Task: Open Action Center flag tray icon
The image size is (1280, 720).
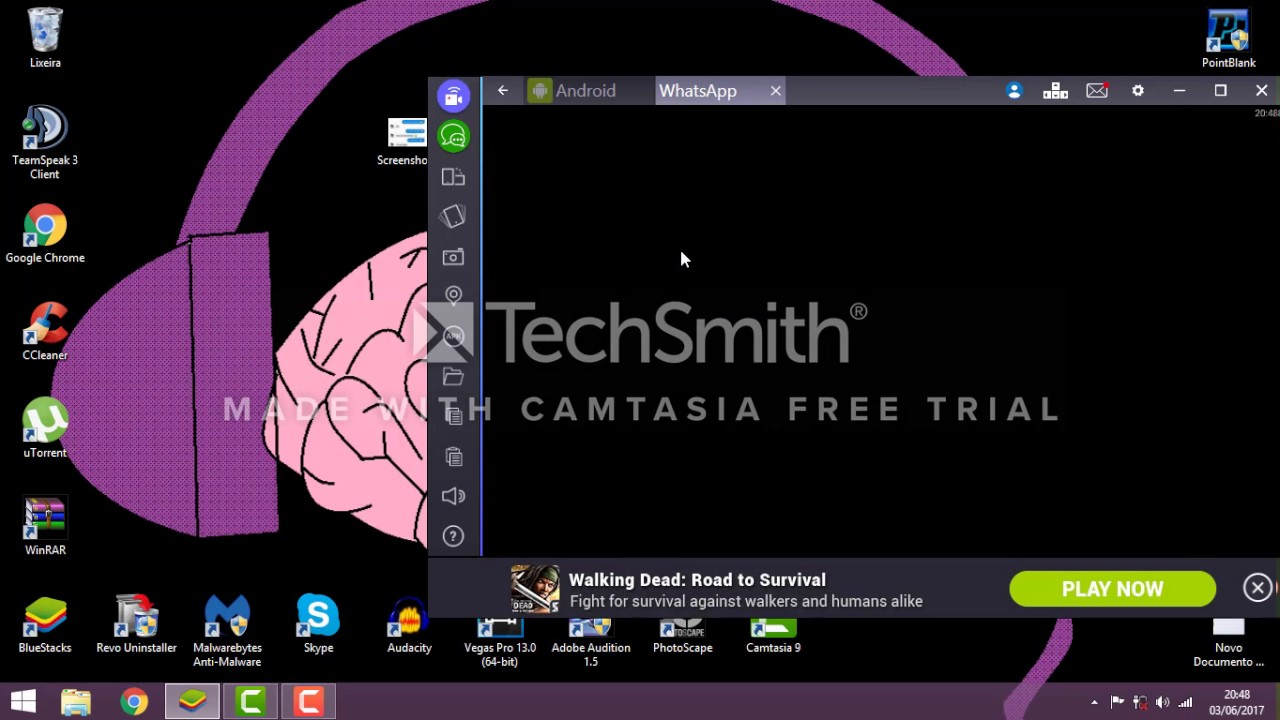Action: (x=1117, y=703)
